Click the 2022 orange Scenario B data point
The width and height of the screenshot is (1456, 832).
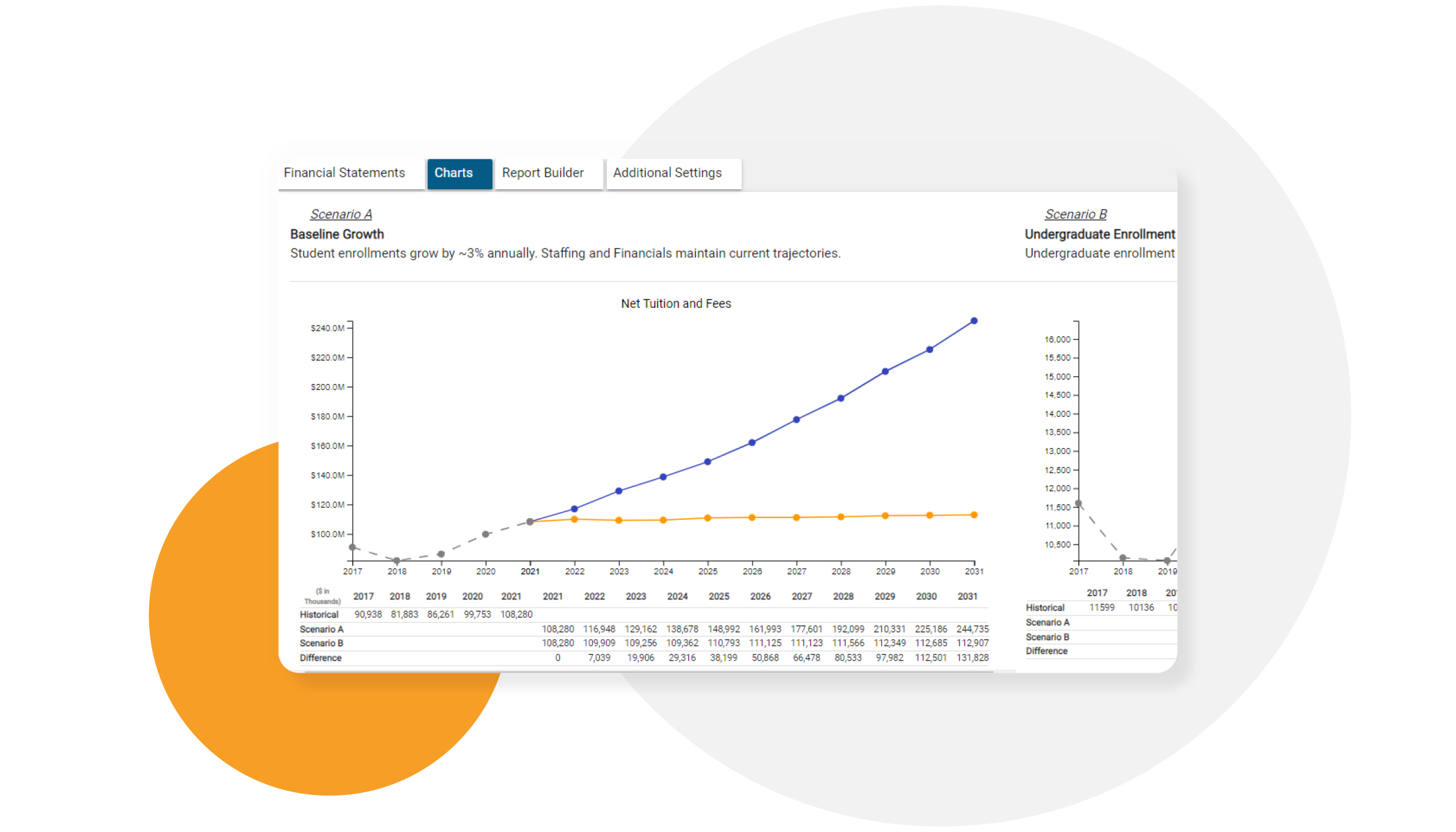coord(574,519)
